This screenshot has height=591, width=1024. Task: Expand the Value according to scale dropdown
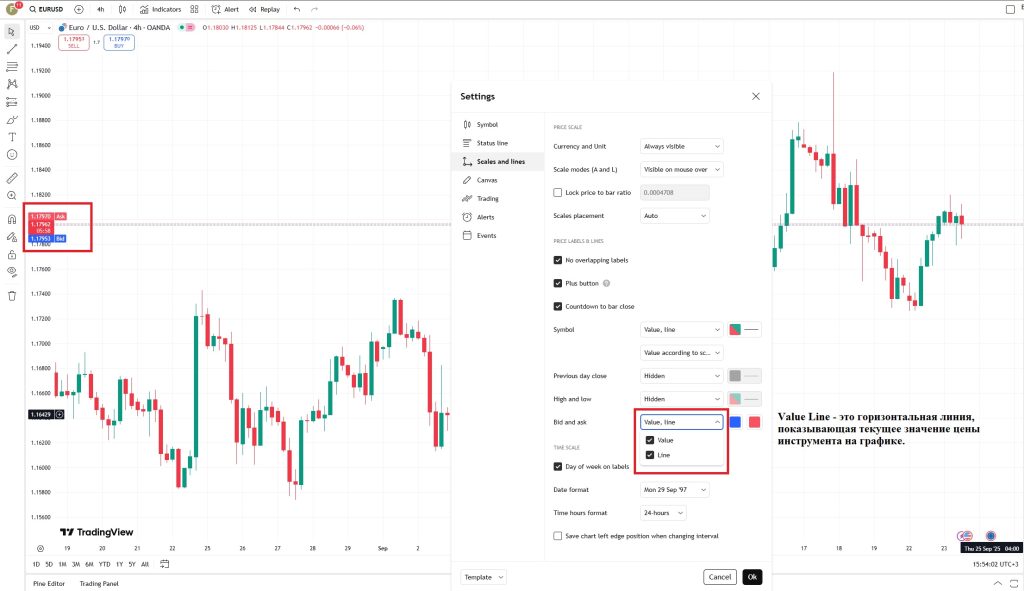[681, 353]
